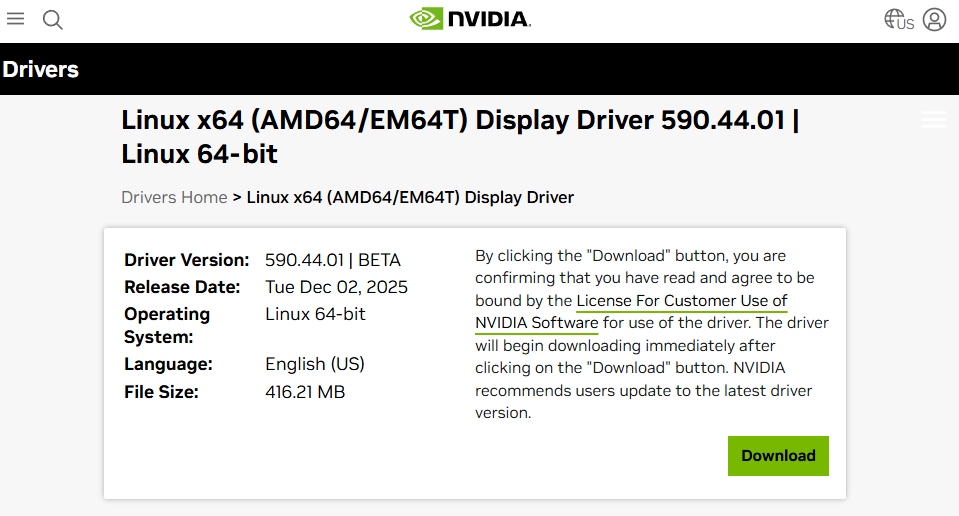Click the English (US) language value
The width and height of the screenshot is (959, 516).
tap(314, 364)
